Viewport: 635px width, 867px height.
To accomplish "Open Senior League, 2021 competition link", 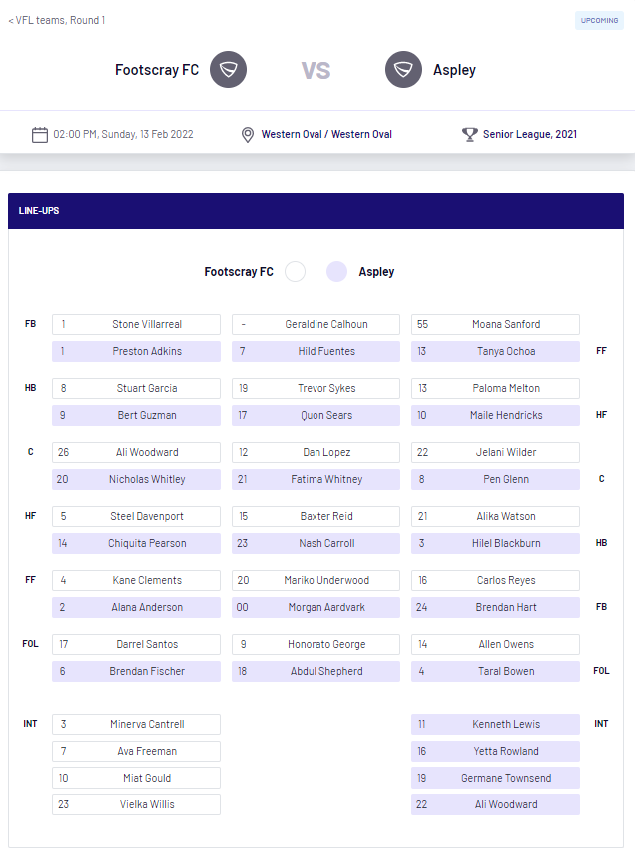I will tap(529, 134).
